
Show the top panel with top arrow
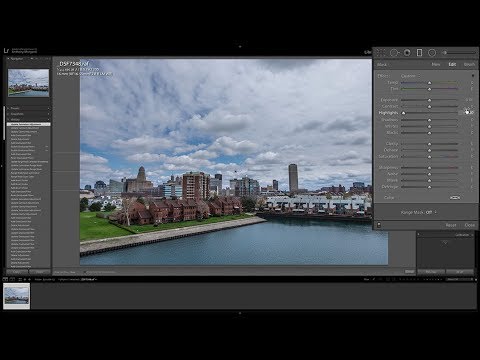click(x=240, y=46)
